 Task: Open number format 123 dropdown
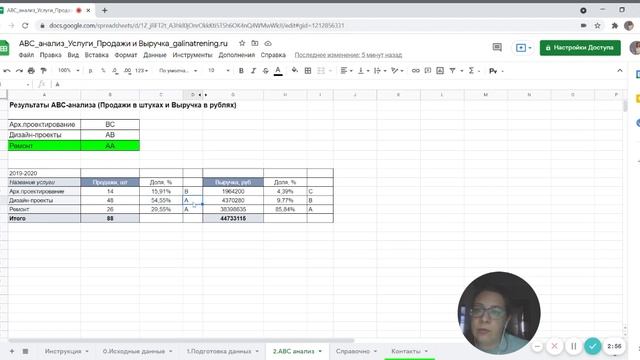tap(141, 71)
